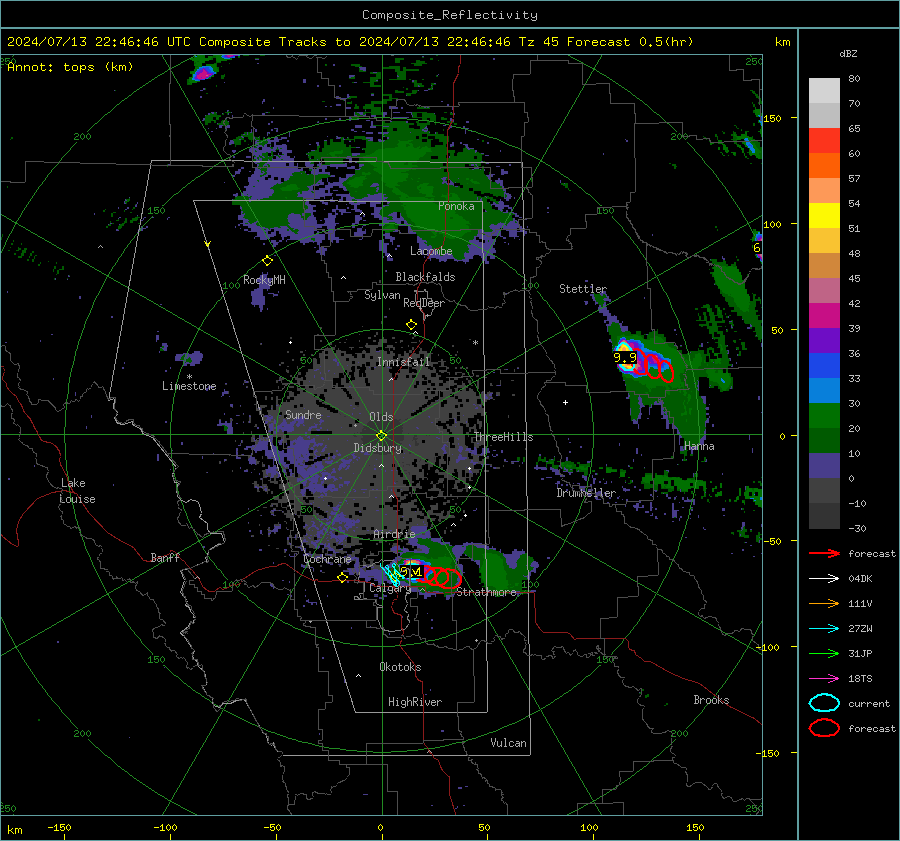The image size is (900, 841).
Task: Click the yellow diamond marker above RedDeer
Action: 411,325
